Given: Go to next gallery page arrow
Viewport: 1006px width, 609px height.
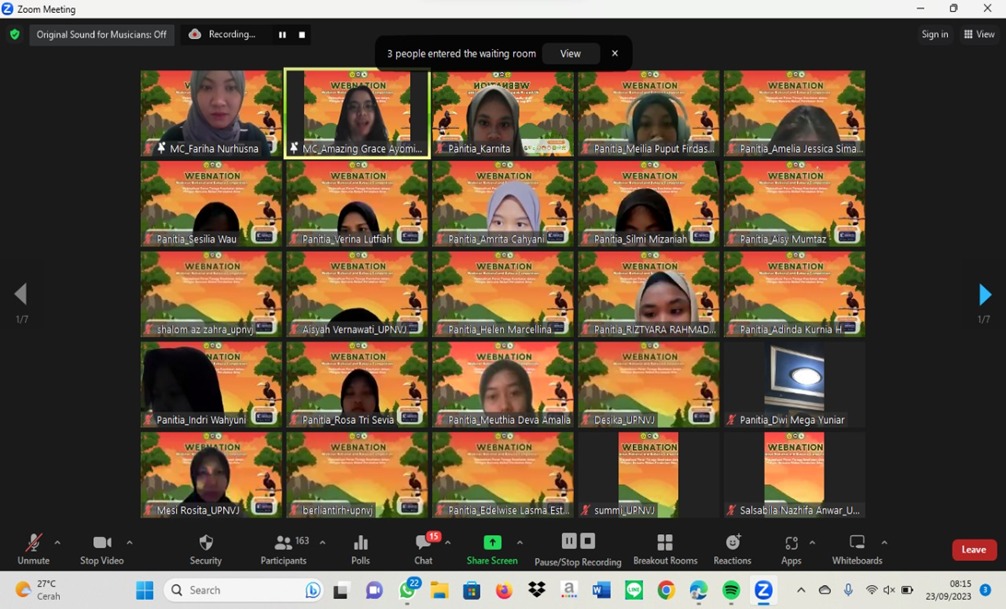Looking at the screenshot, I should [x=984, y=295].
